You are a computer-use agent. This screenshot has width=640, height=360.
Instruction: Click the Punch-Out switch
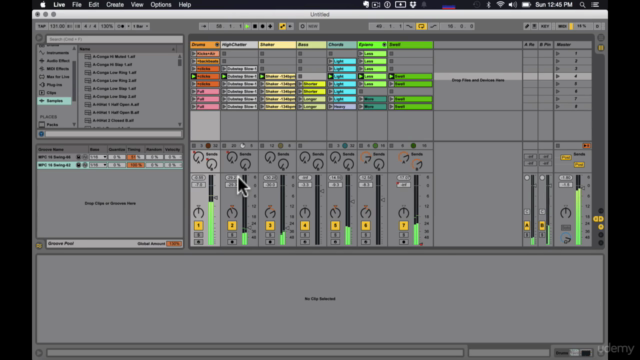(x=433, y=26)
